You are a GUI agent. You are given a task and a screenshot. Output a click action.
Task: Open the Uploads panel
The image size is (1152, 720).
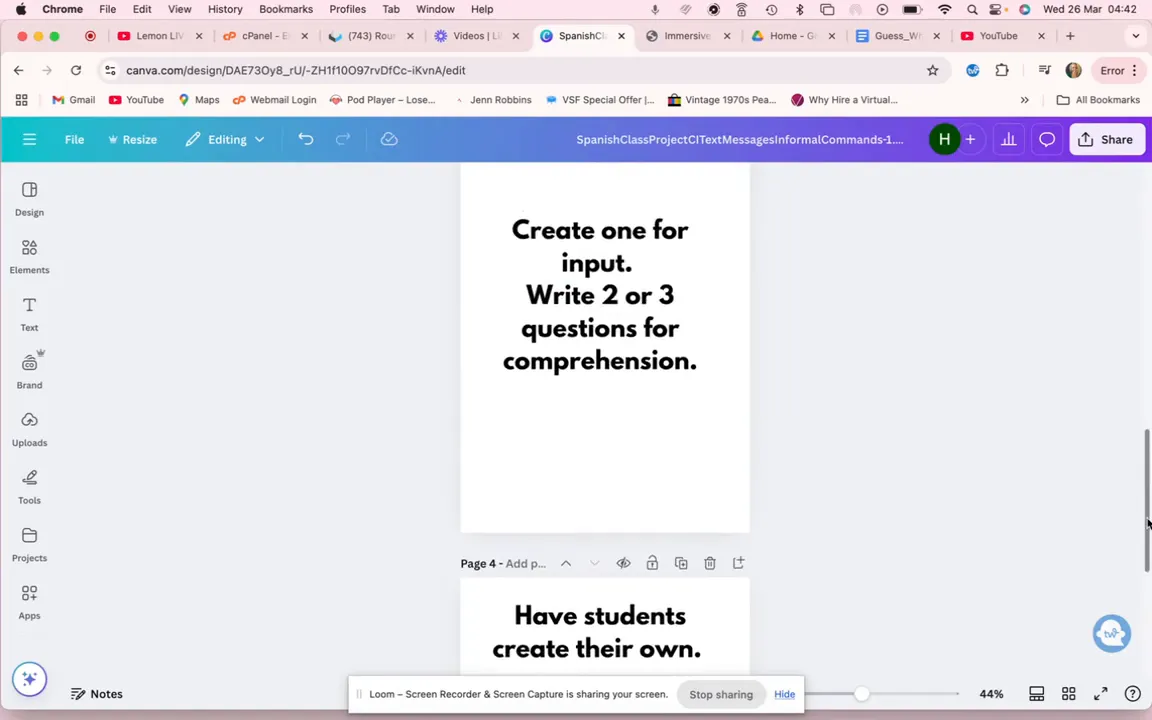29,428
